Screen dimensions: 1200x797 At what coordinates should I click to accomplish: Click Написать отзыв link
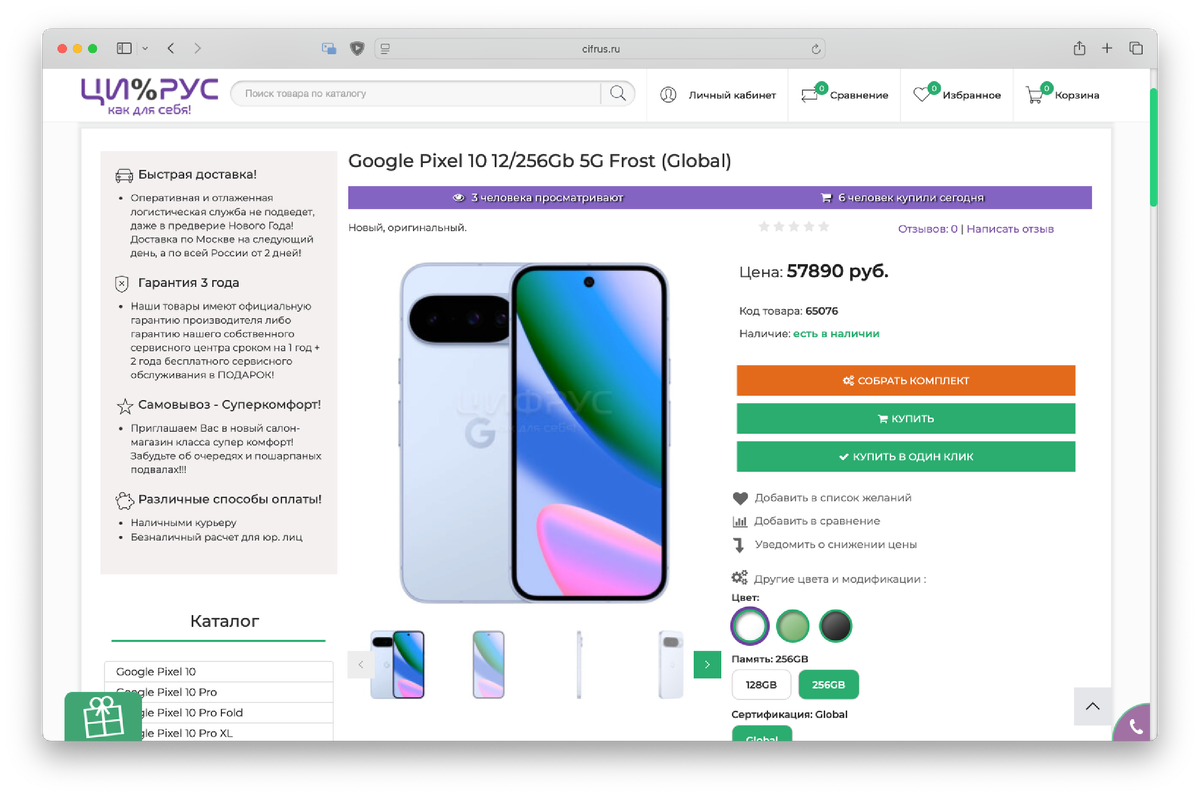coord(1010,229)
